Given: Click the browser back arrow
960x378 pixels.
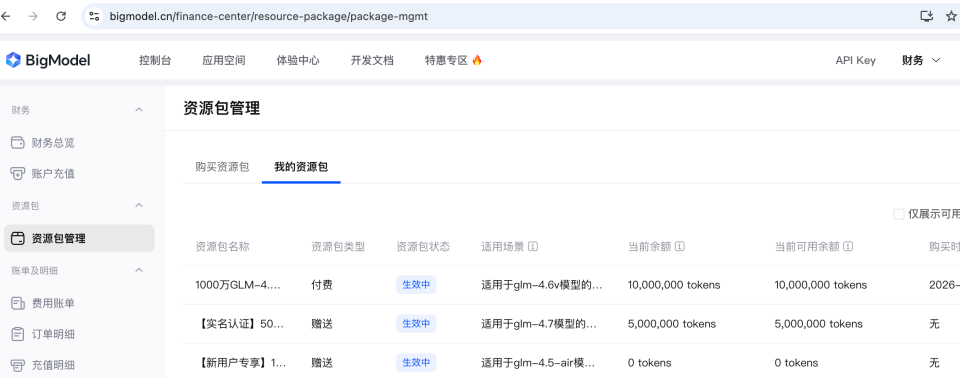Looking at the screenshot, I should coord(6,17).
